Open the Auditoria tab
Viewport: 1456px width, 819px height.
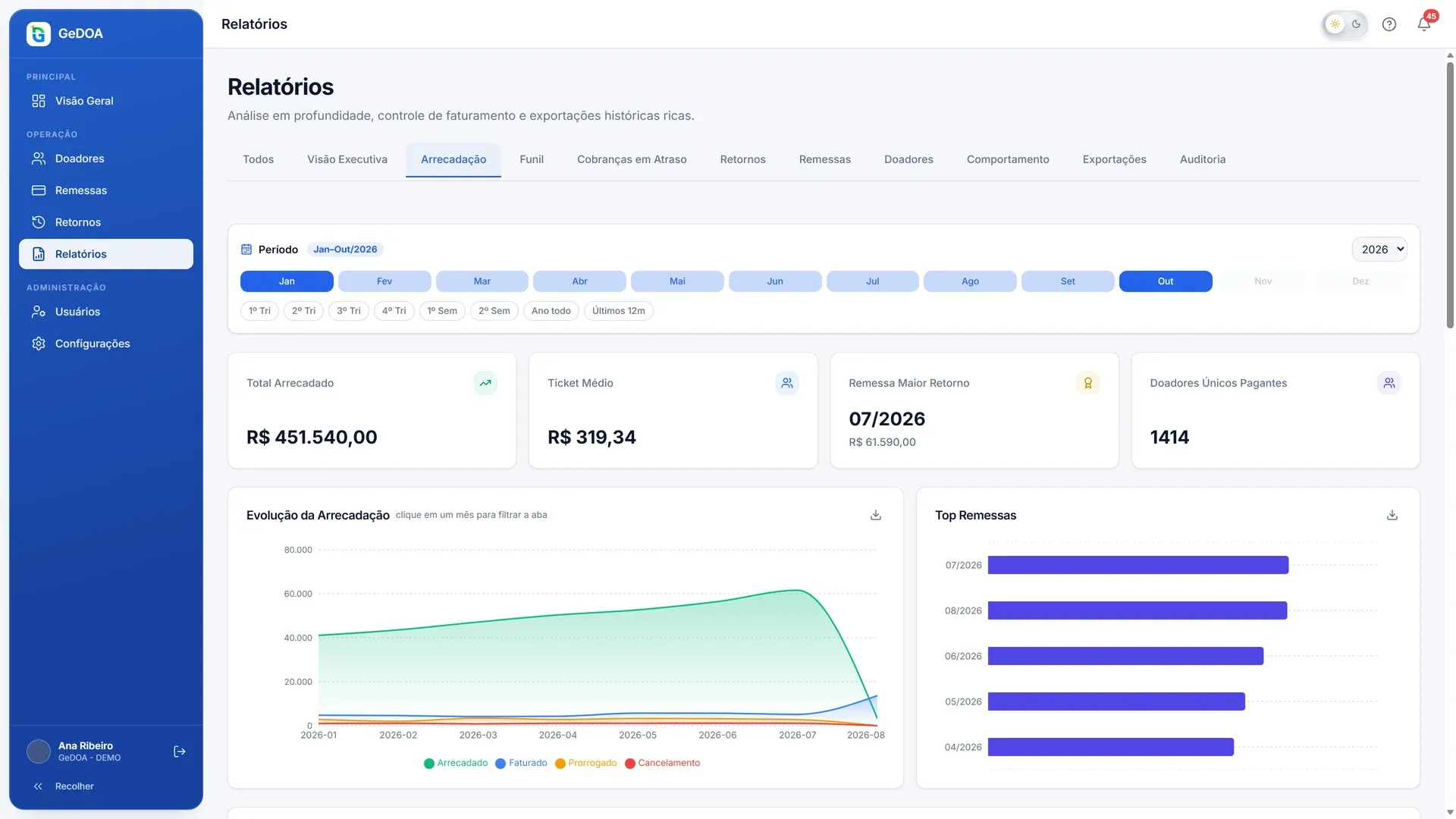coord(1203,159)
